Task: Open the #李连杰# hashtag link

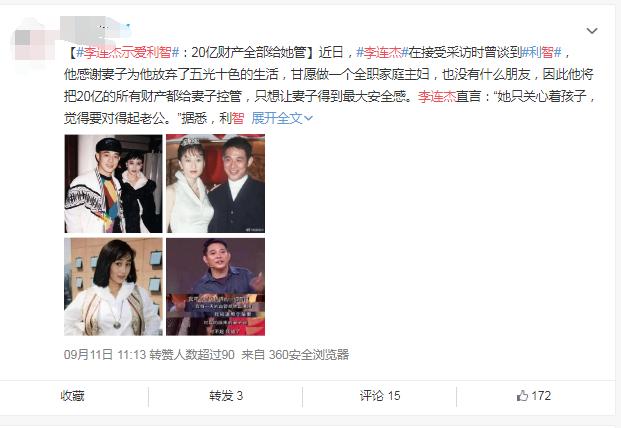Action: click(x=382, y=52)
